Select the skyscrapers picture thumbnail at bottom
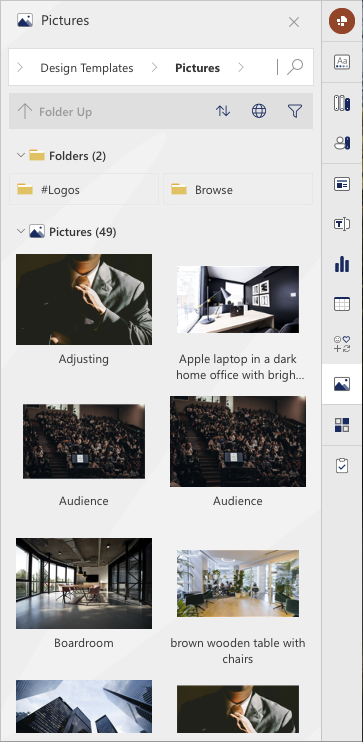The width and height of the screenshot is (363, 742). (x=84, y=707)
